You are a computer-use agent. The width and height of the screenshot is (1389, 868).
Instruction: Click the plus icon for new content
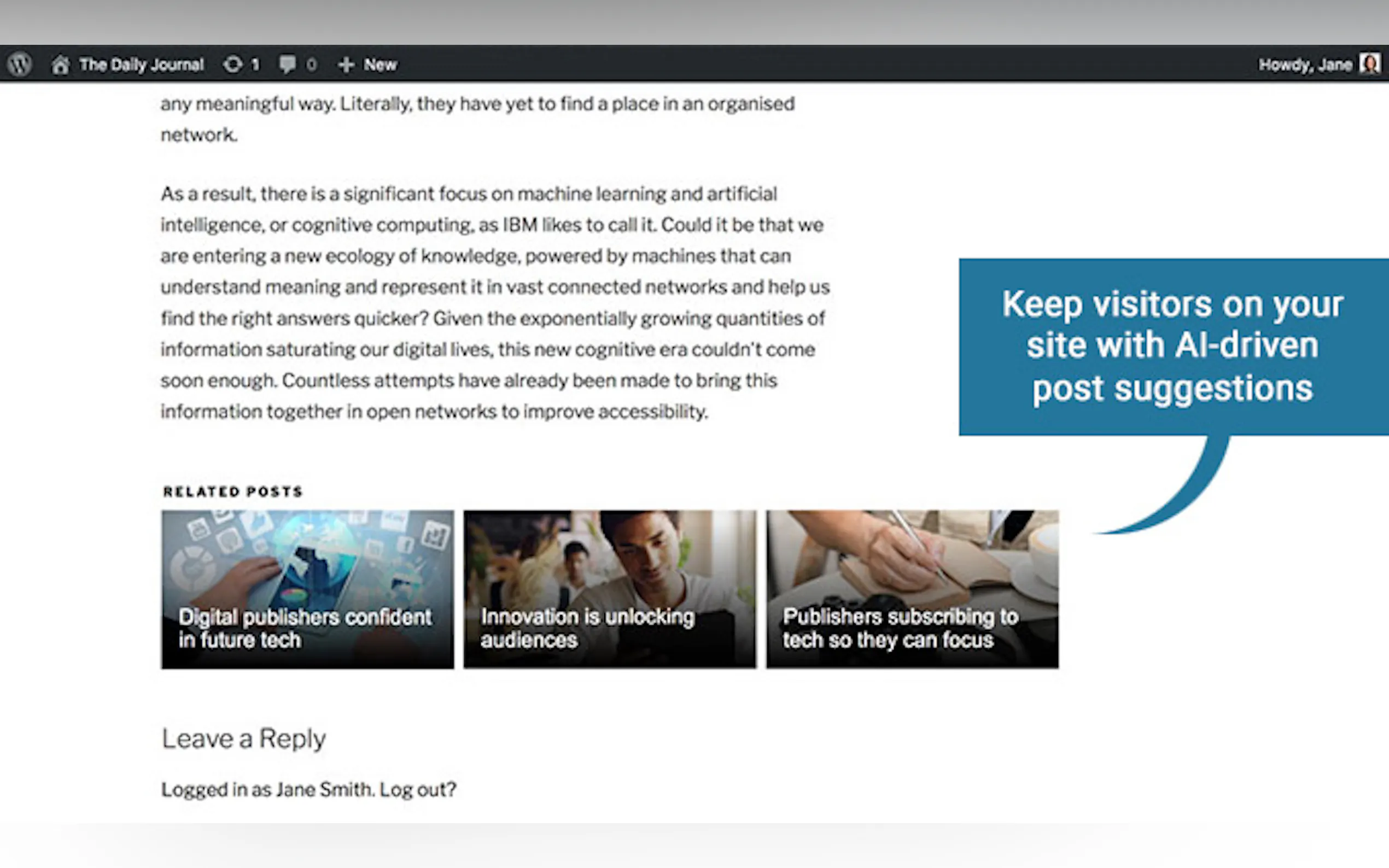346,65
